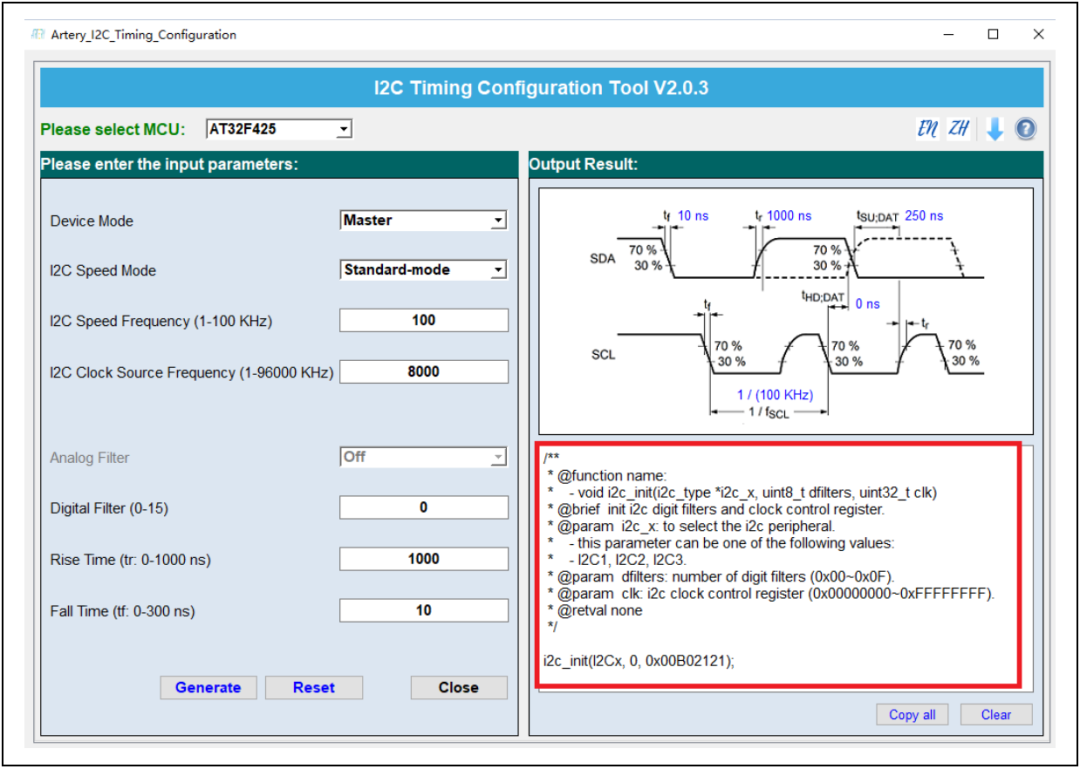
Task: Switch language to Chinese with ZH icon
Action: [959, 129]
